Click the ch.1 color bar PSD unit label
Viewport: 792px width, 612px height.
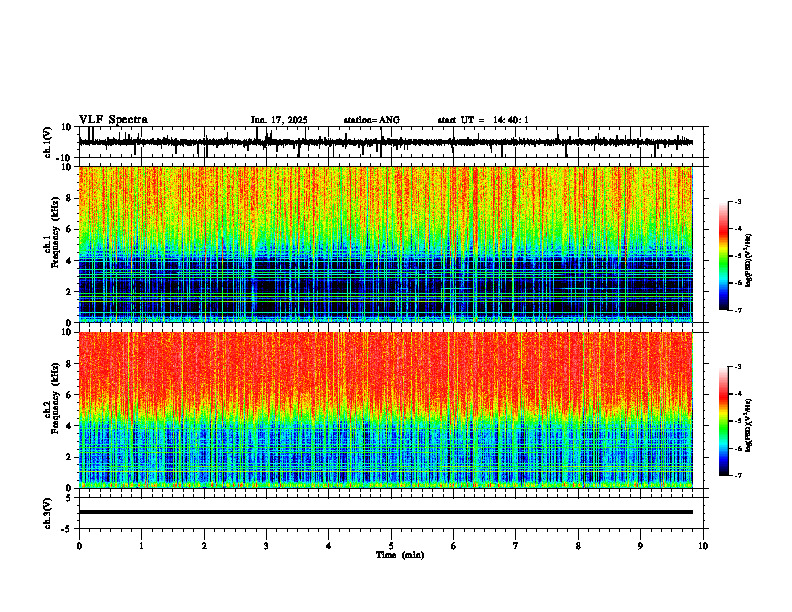pyautogui.click(x=749, y=261)
